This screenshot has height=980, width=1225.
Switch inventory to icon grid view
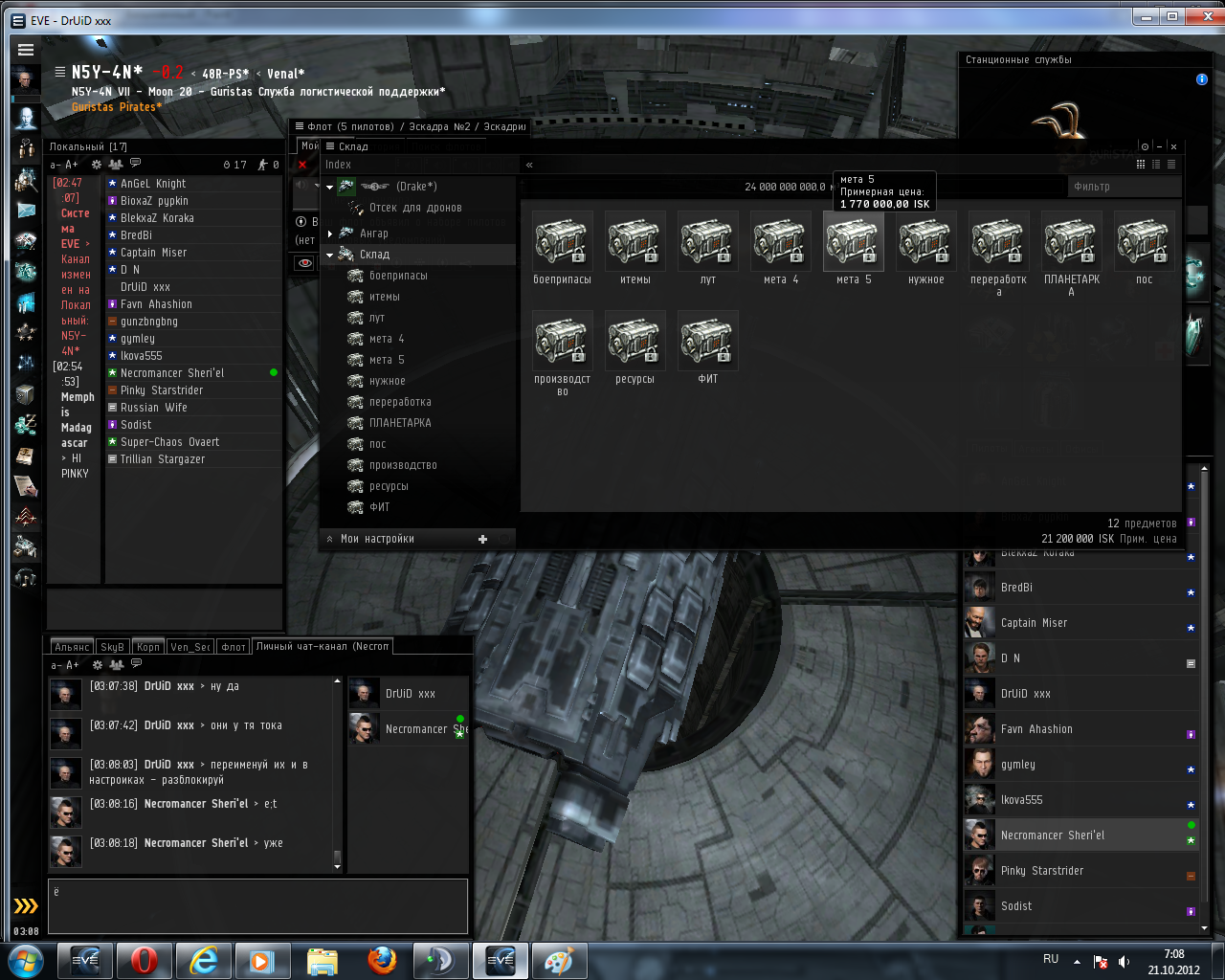click(1141, 165)
